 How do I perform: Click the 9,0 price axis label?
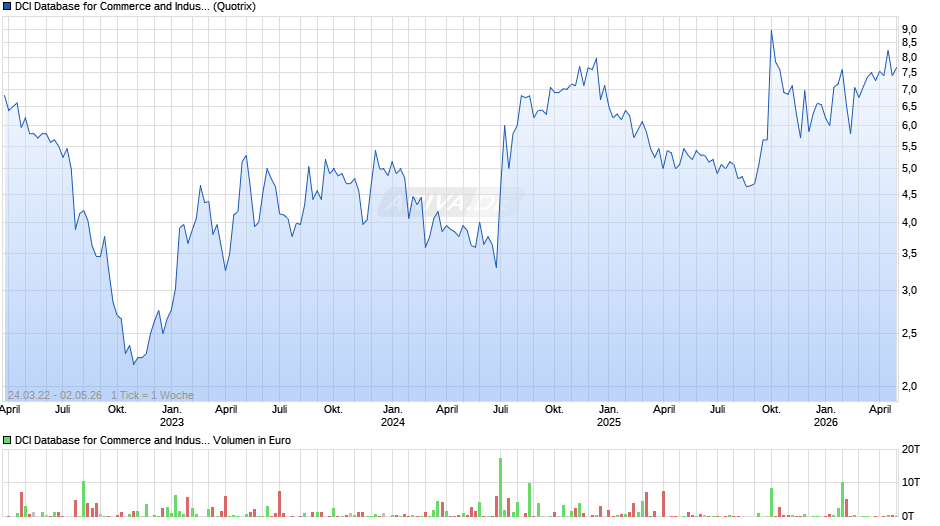(x=909, y=29)
